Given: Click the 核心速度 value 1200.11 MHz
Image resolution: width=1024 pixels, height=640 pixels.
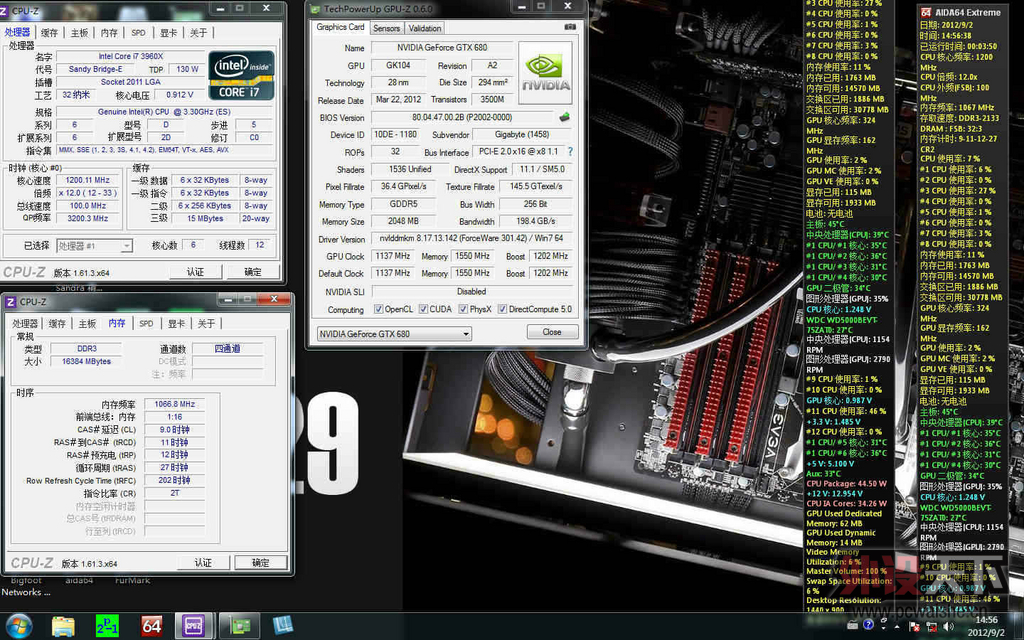Looking at the screenshot, I should 88,180.
